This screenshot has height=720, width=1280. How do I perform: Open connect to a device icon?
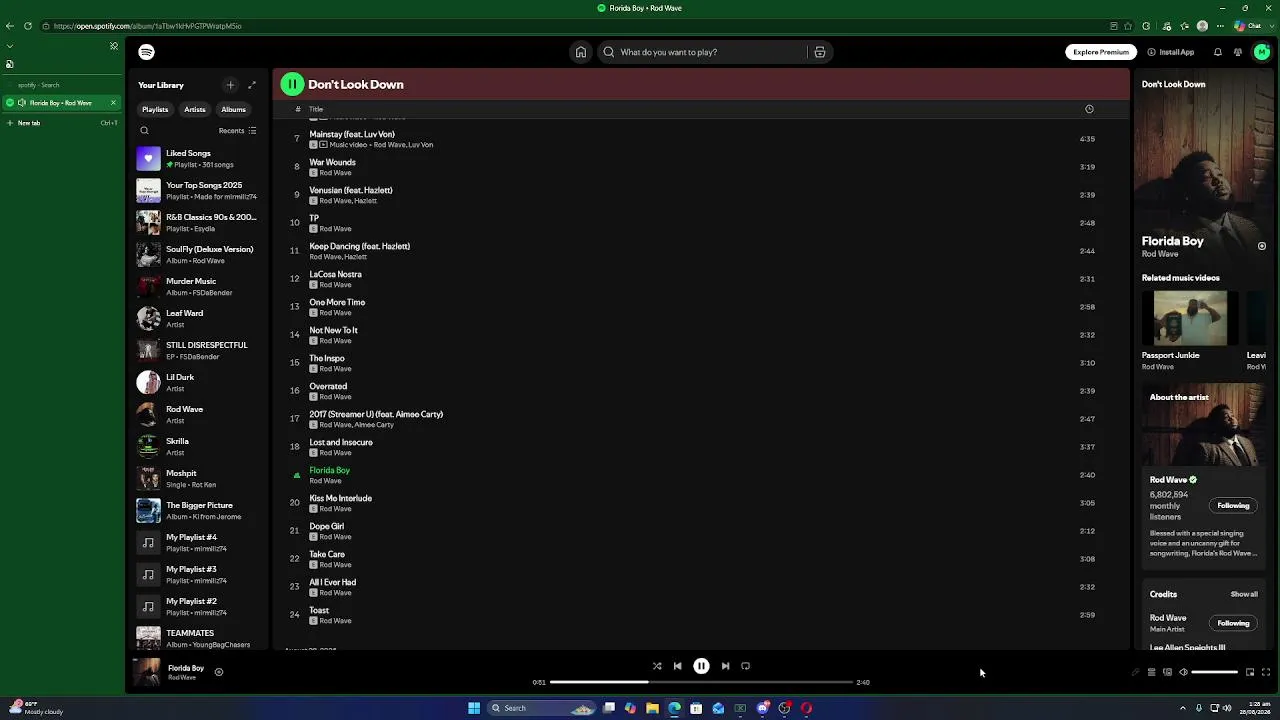click(1167, 672)
